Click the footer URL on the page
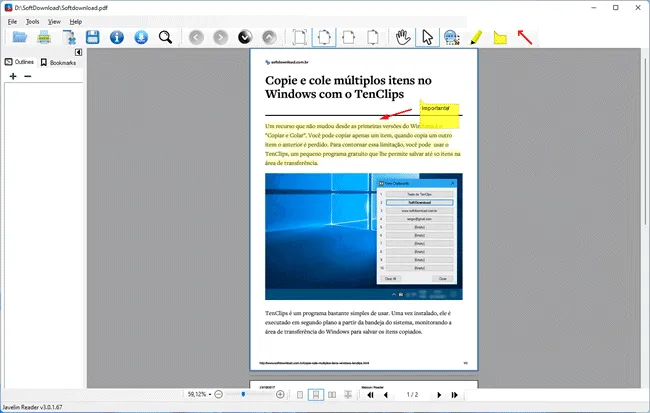This screenshot has width=650, height=413. pos(314,363)
